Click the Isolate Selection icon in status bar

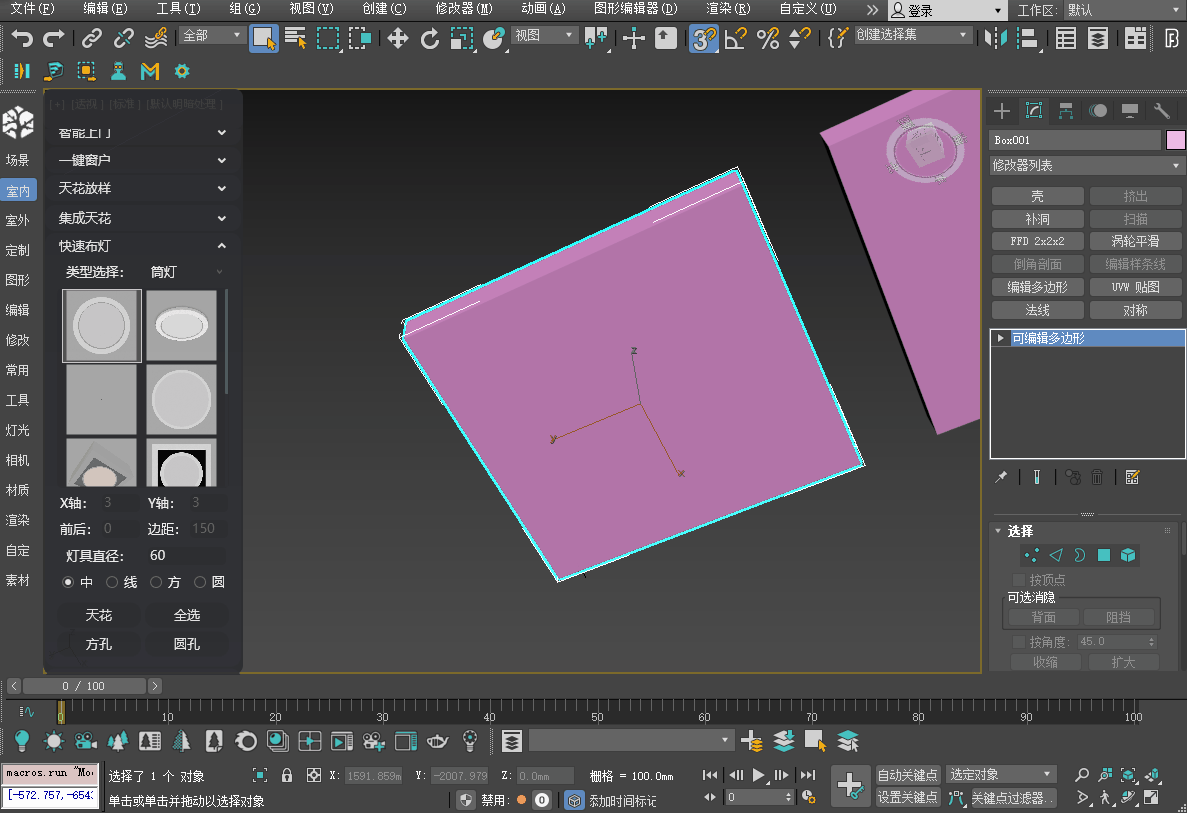[x=260, y=775]
